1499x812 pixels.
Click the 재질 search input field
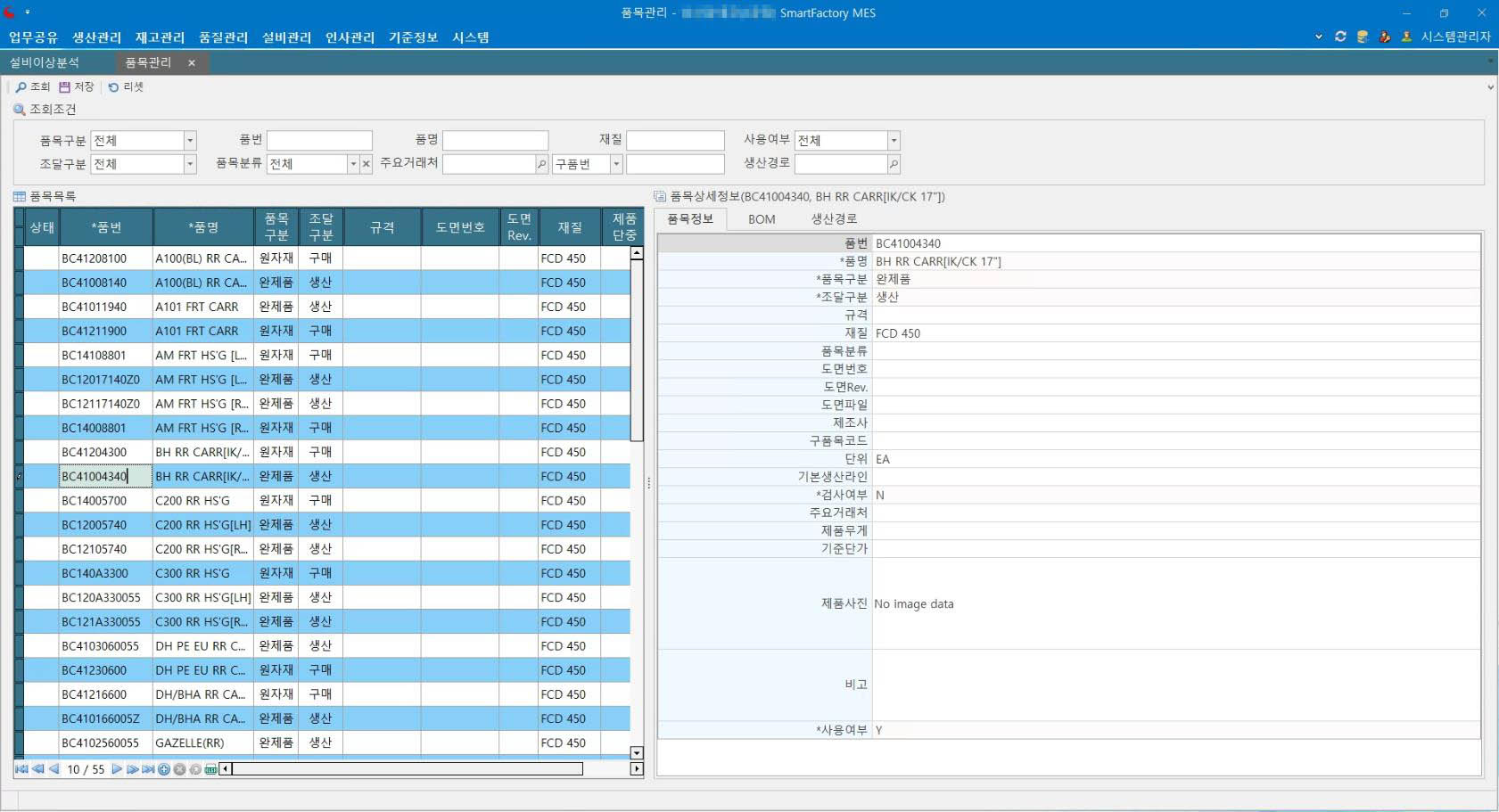point(675,141)
